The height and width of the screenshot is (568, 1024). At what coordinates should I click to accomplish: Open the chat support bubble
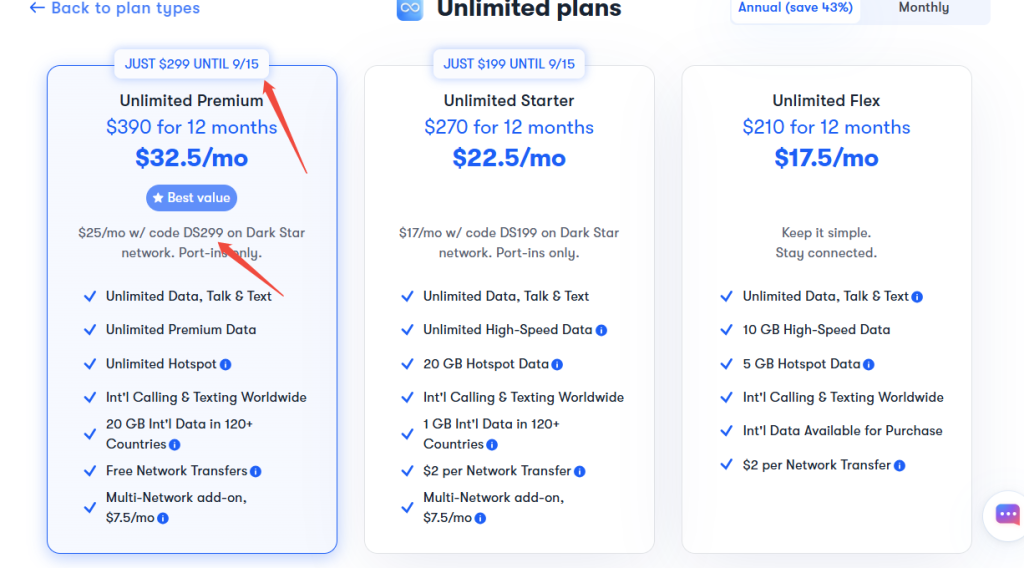1007,515
